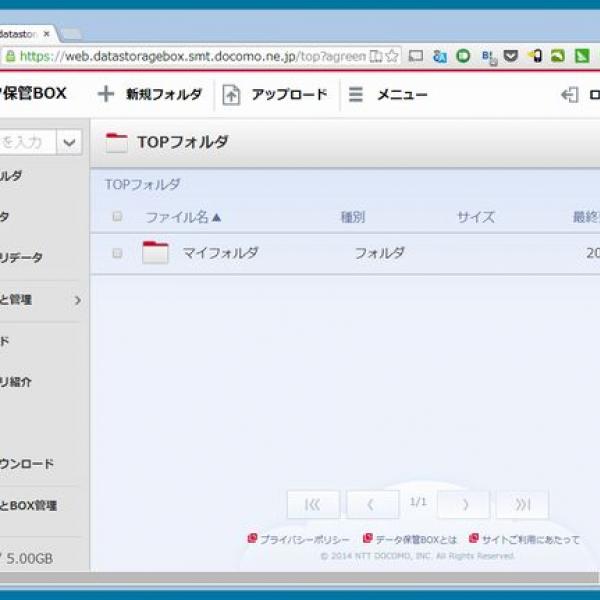Click the bookmark star in address bar
Image resolution: width=600 pixels, height=600 pixels.
(x=392, y=57)
